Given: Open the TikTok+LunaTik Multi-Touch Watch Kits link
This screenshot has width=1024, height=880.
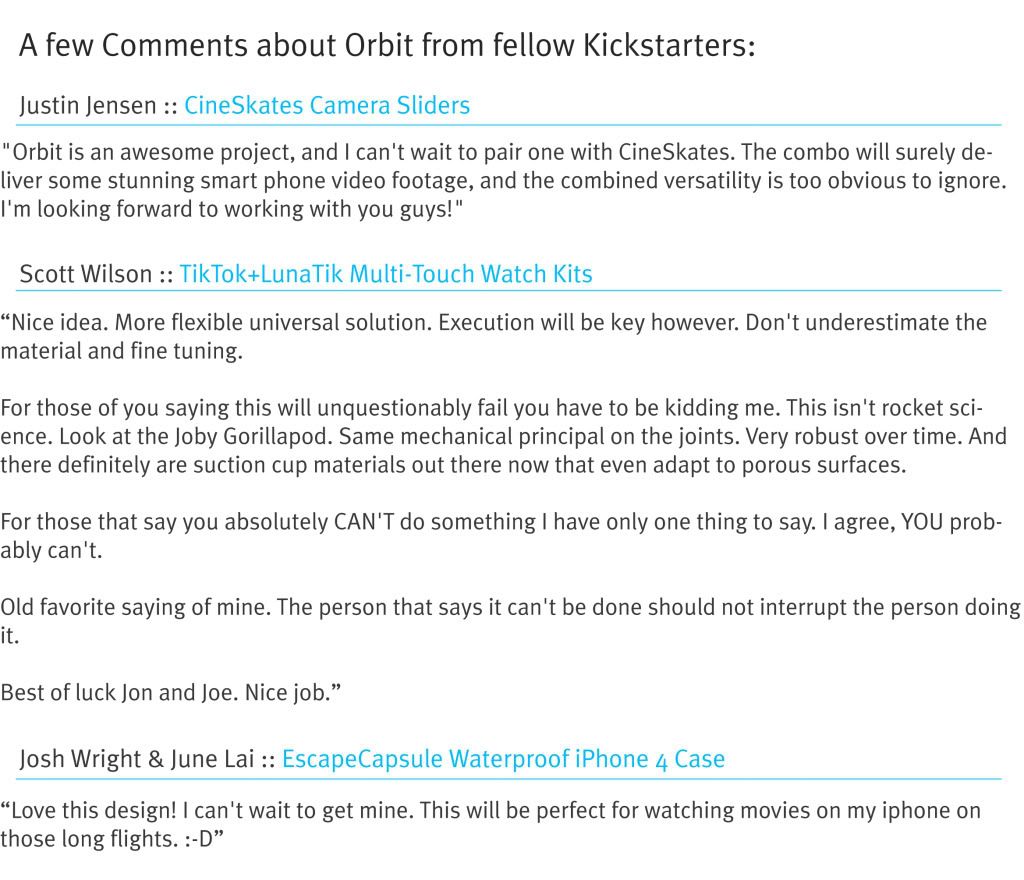Looking at the screenshot, I should pos(385,274).
